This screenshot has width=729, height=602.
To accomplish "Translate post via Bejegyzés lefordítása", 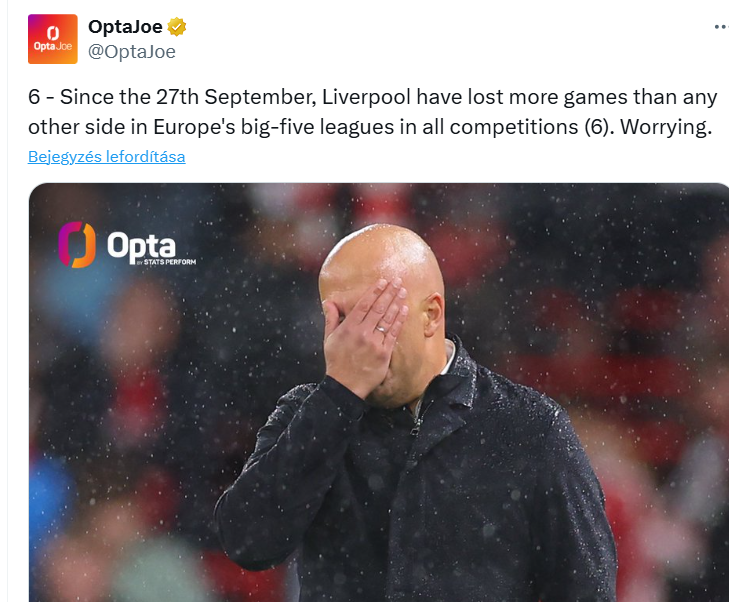I will click(106, 157).
